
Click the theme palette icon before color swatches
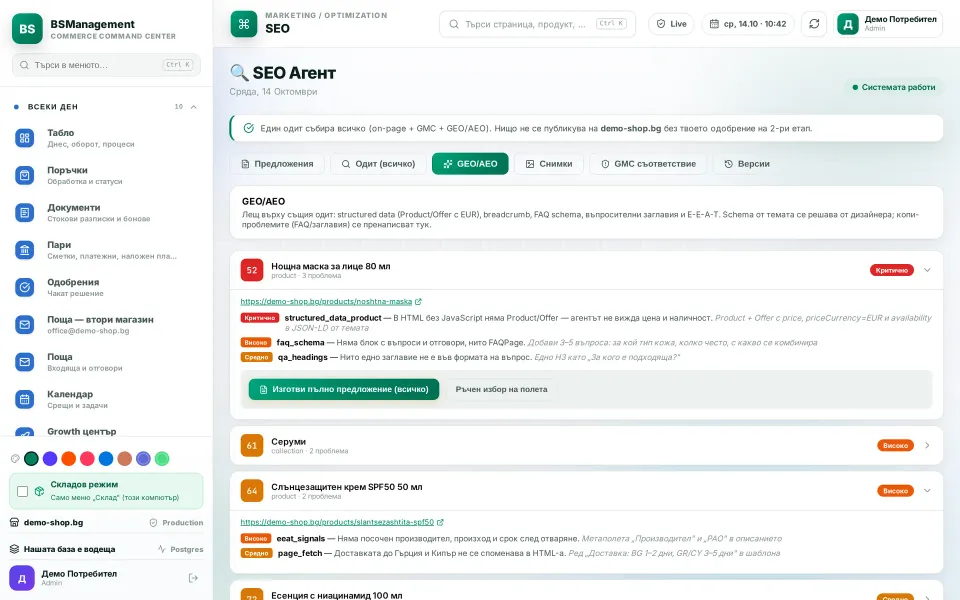tap(15, 459)
